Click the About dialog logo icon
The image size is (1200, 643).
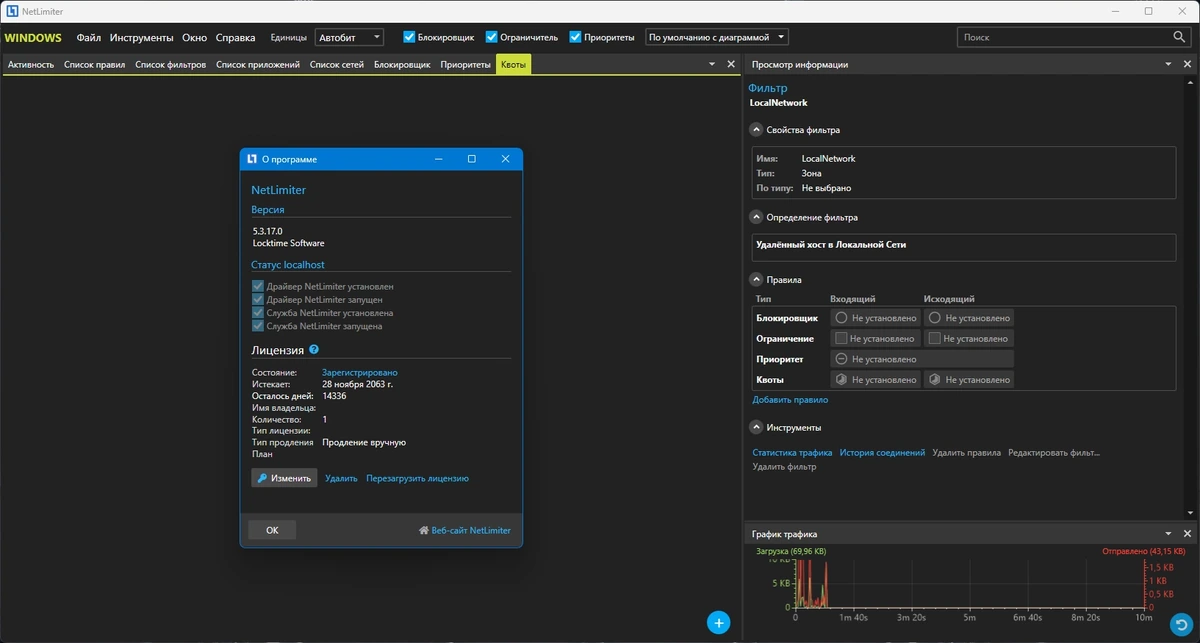click(251, 159)
